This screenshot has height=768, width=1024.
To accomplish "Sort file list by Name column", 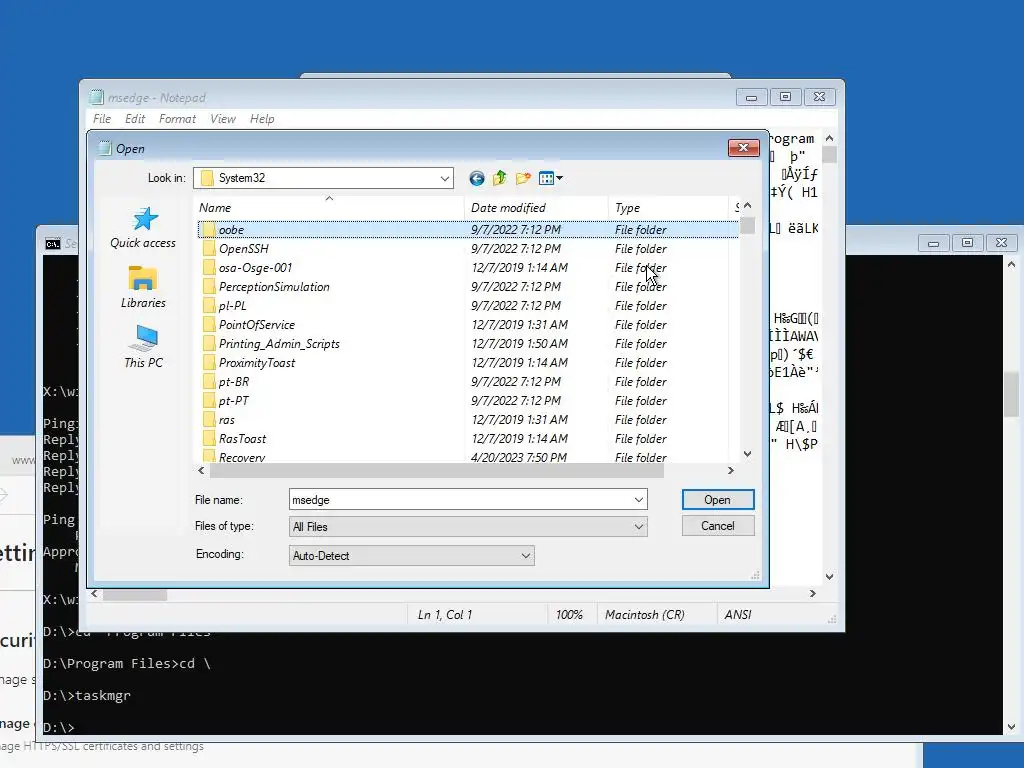I will pos(330,208).
